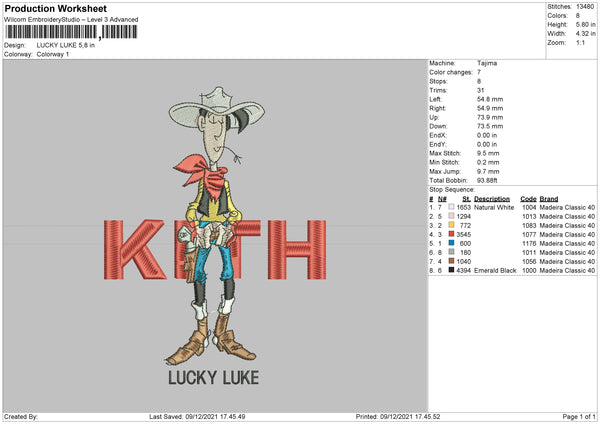This screenshot has width=600, height=424.
Task: Select the brown swatch beside 1040
Action: (x=451, y=261)
